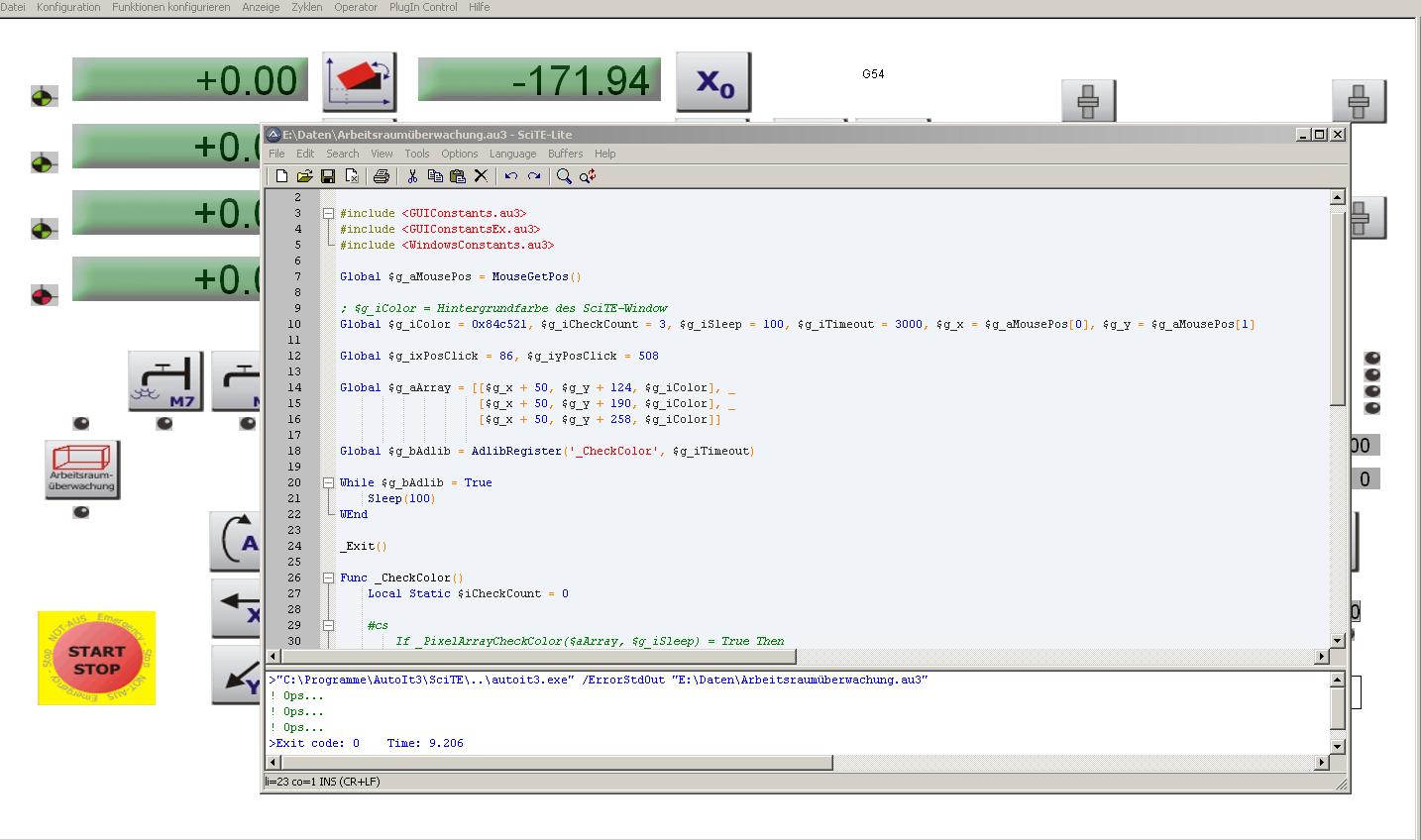This screenshot has width=1421, height=840.
Task: Open the Tools menu in SciTE
Action: tap(416, 154)
